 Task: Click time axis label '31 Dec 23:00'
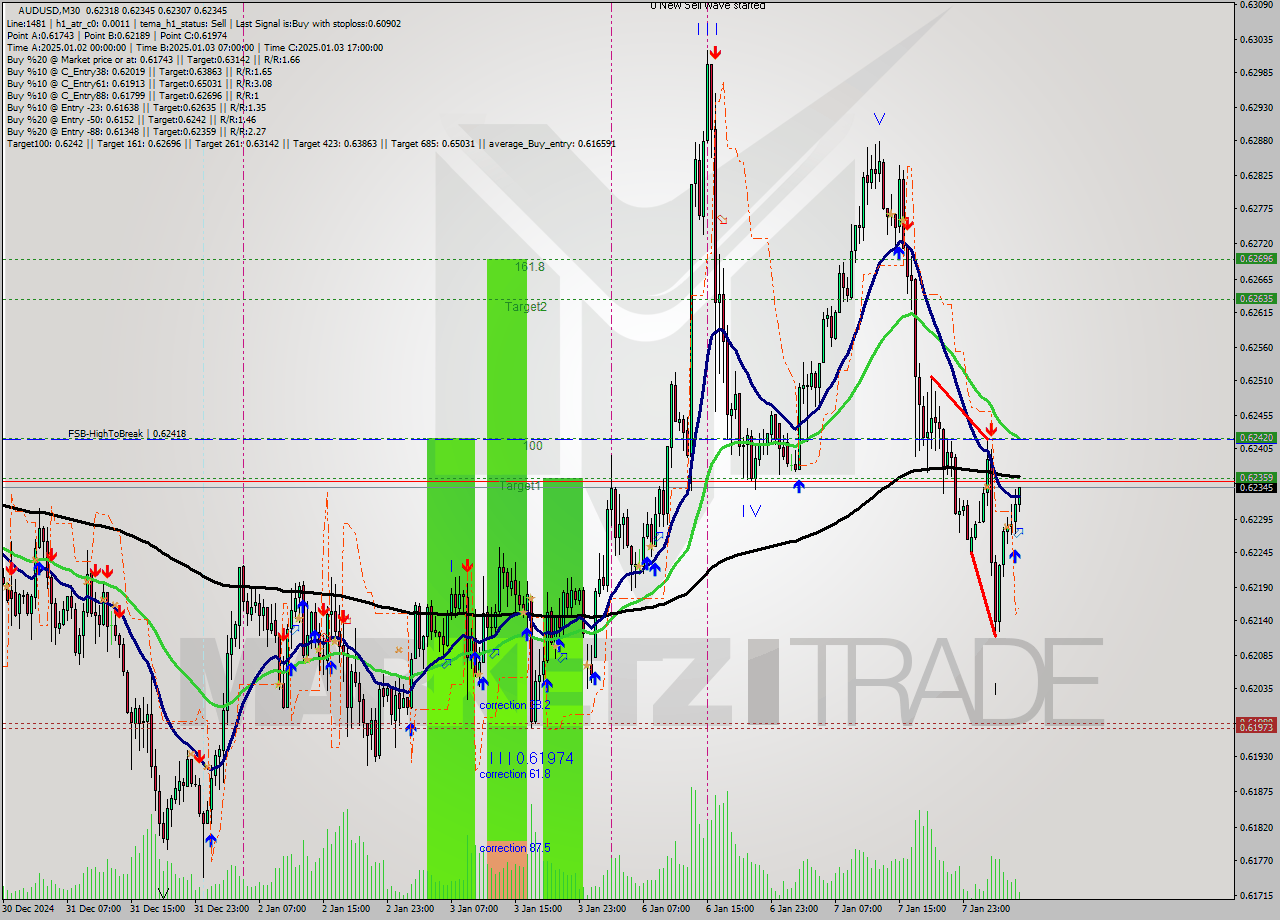221,908
